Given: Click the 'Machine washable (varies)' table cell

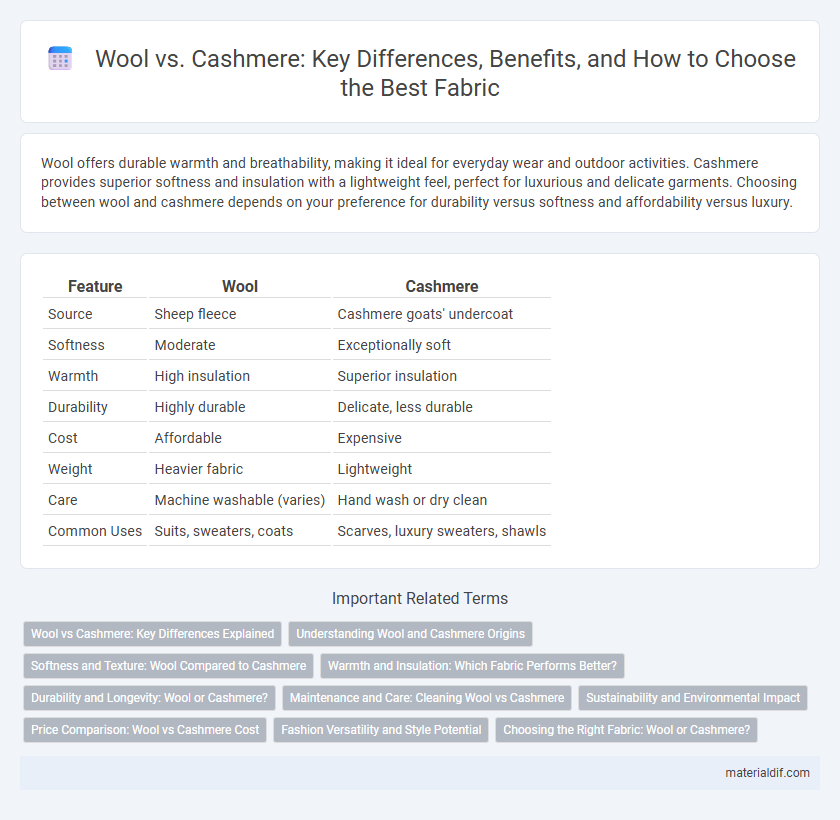Looking at the screenshot, I should coord(239,500).
